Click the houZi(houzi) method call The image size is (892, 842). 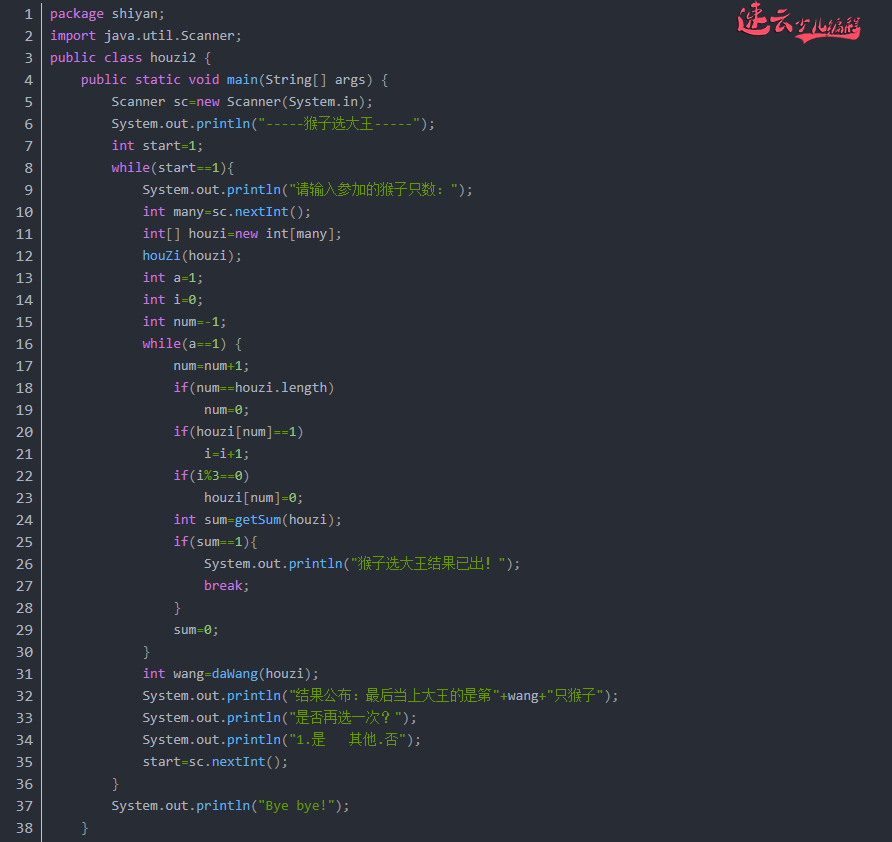tap(192, 256)
